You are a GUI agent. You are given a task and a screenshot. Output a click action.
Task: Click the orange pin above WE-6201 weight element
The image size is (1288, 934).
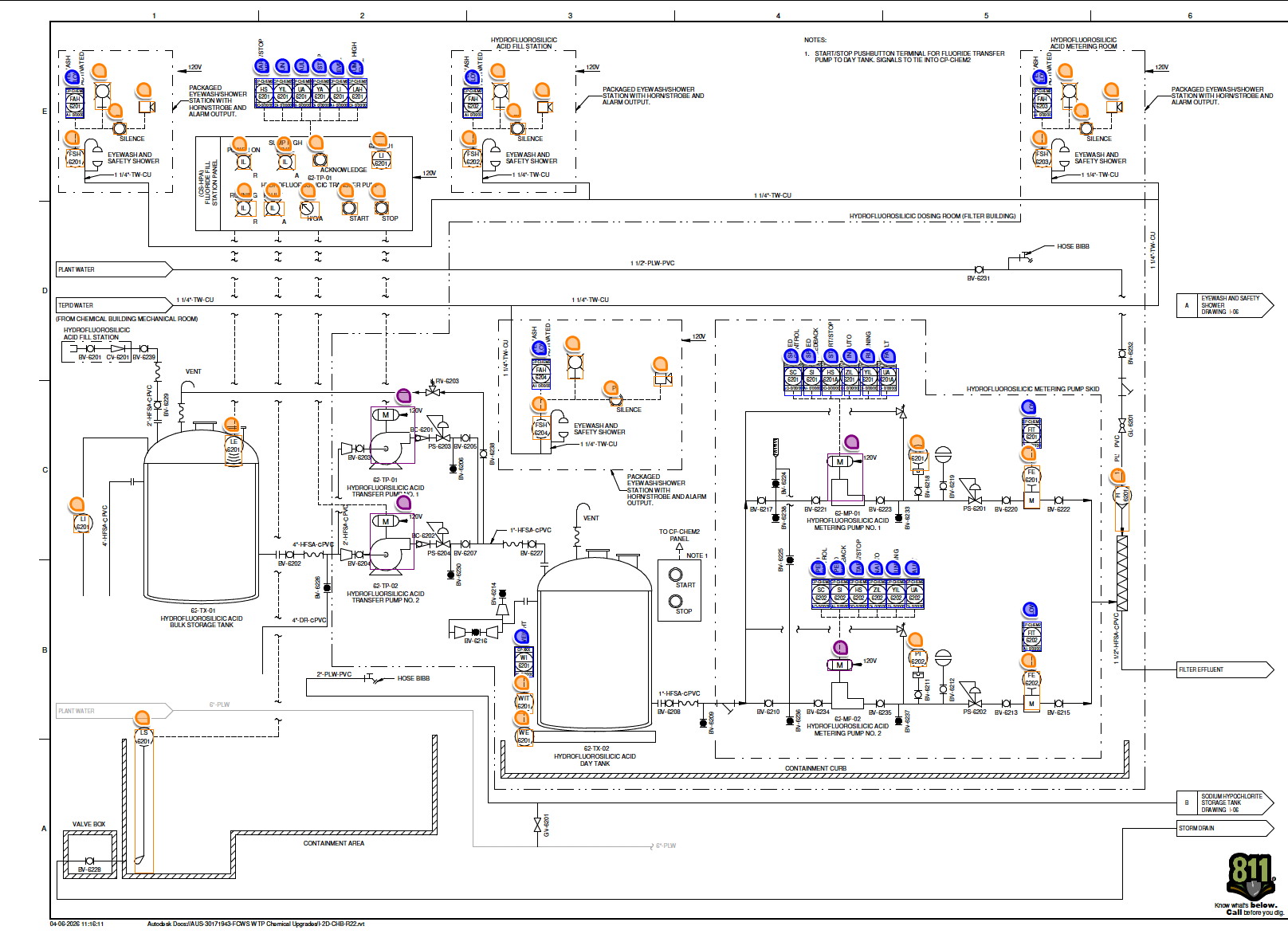(x=522, y=718)
